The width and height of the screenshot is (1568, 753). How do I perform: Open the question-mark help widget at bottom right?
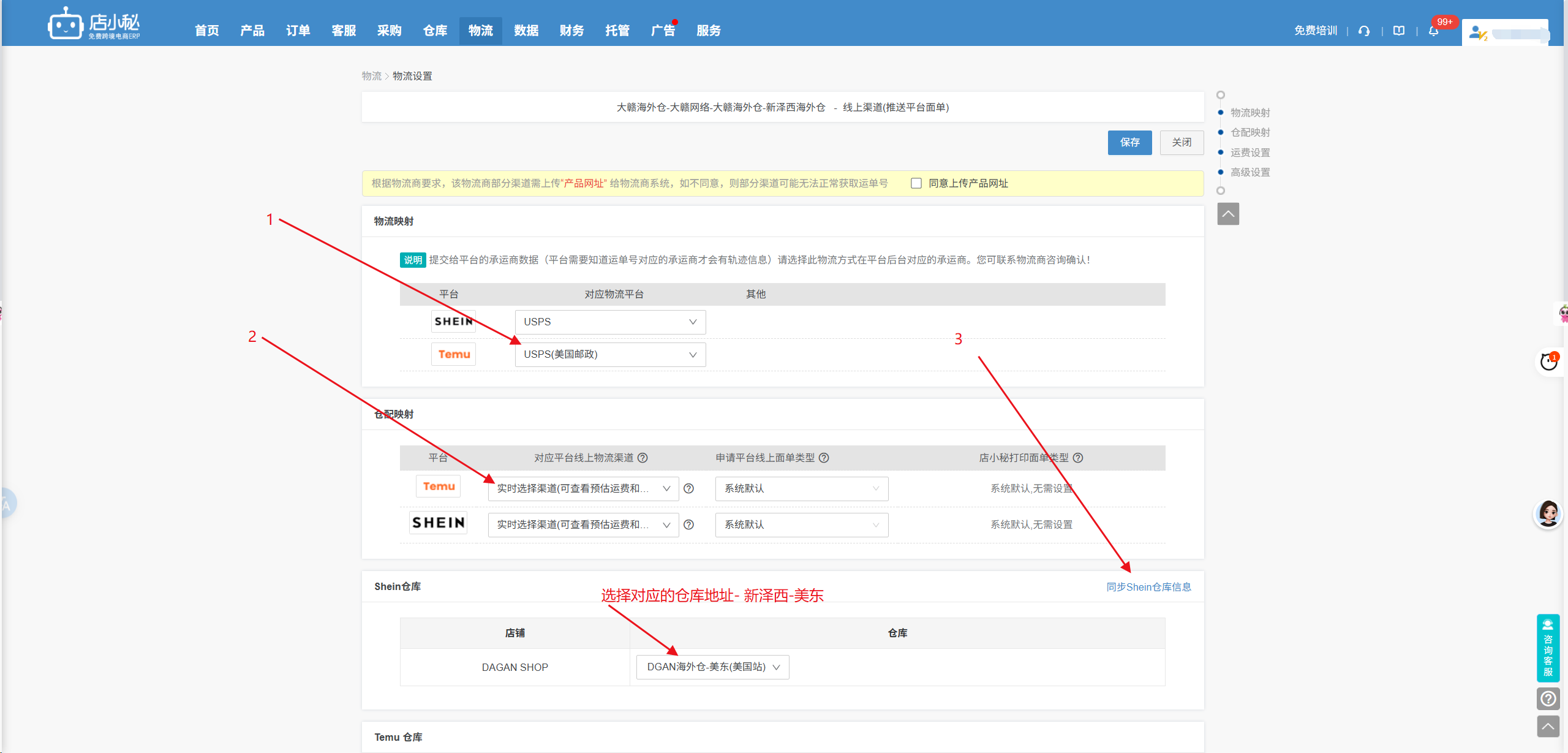1548,698
